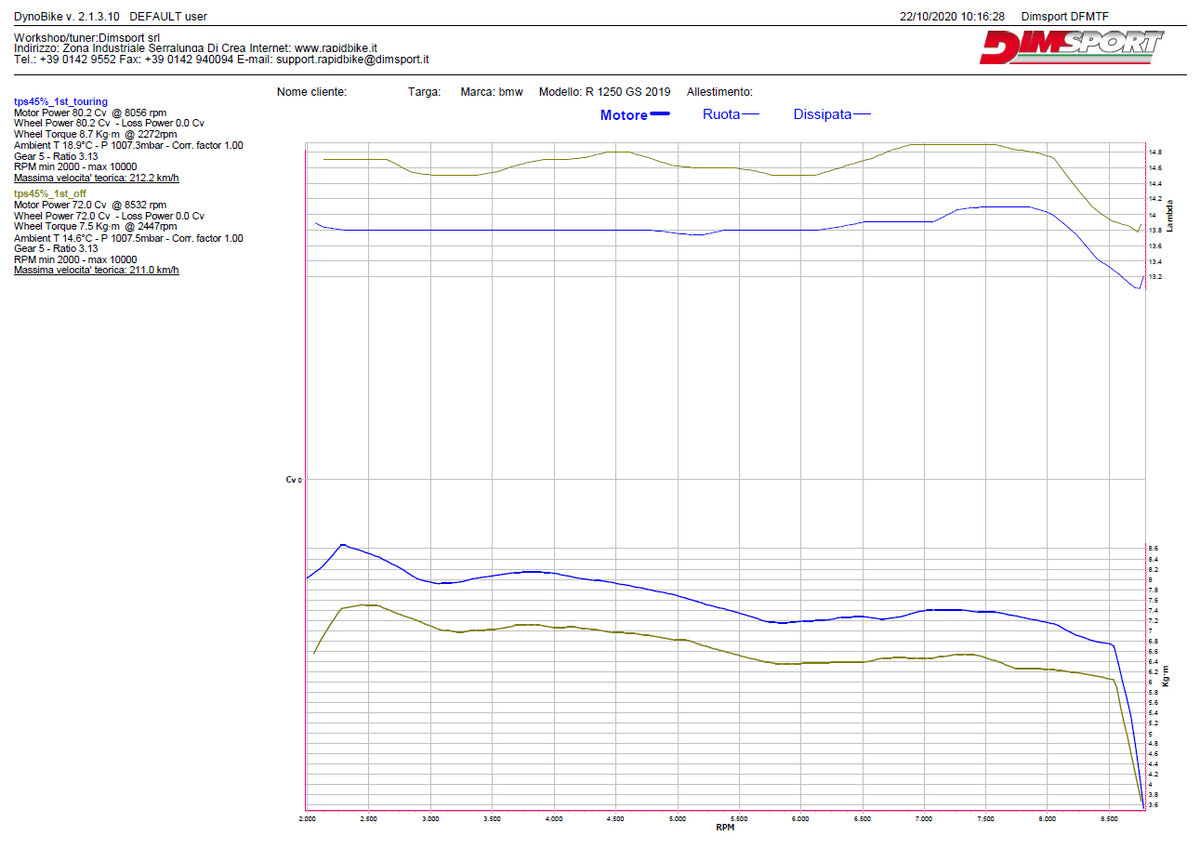This screenshot has height=849, width=1200.
Task: Click the RPM axis title below the chart
Action: tap(727, 828)
